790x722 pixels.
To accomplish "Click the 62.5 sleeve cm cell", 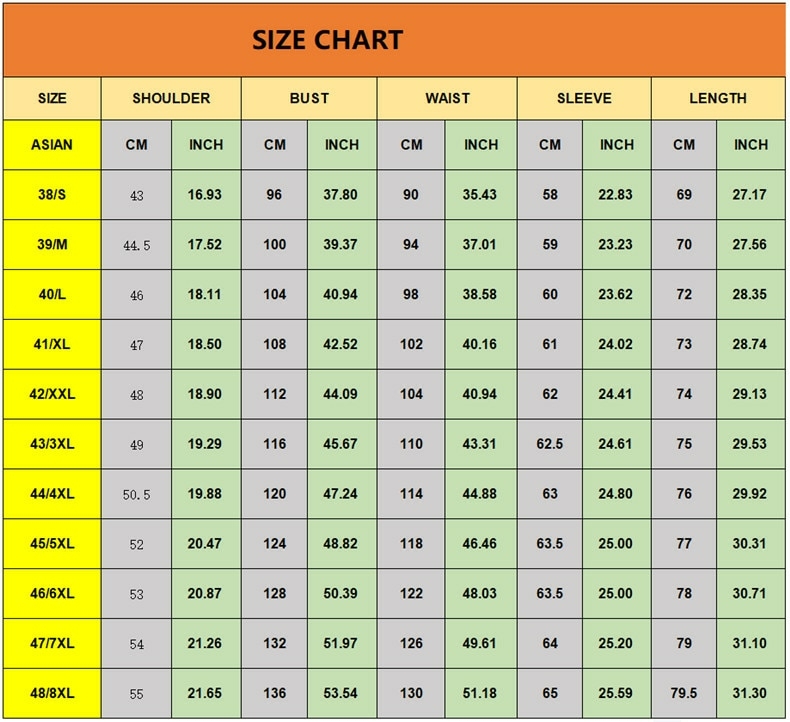I will tap(550, 444).
